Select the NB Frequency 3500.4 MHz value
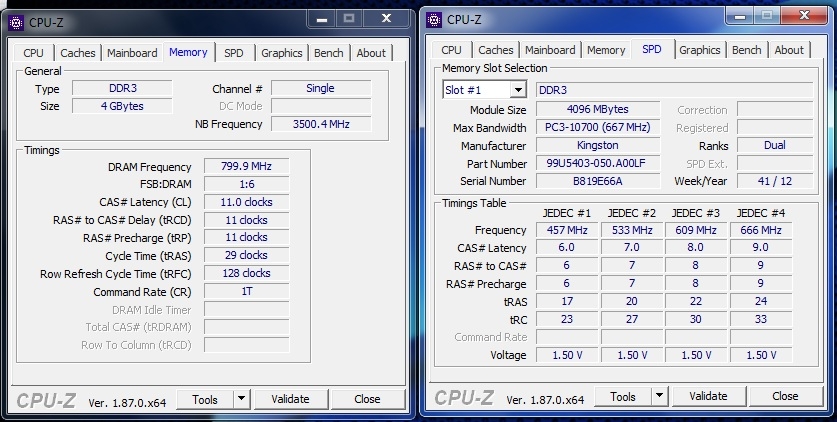This screenshot has width=837, height=422. (321, 124)
